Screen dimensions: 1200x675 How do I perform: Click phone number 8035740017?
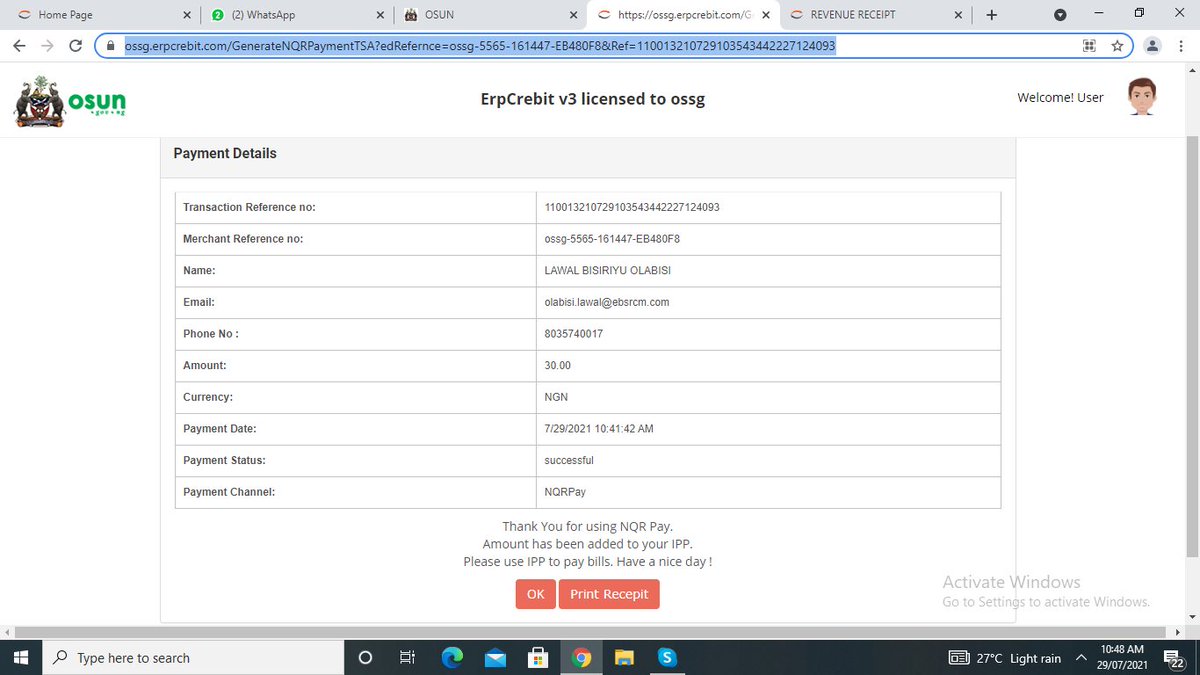click(x=573, y=334)
